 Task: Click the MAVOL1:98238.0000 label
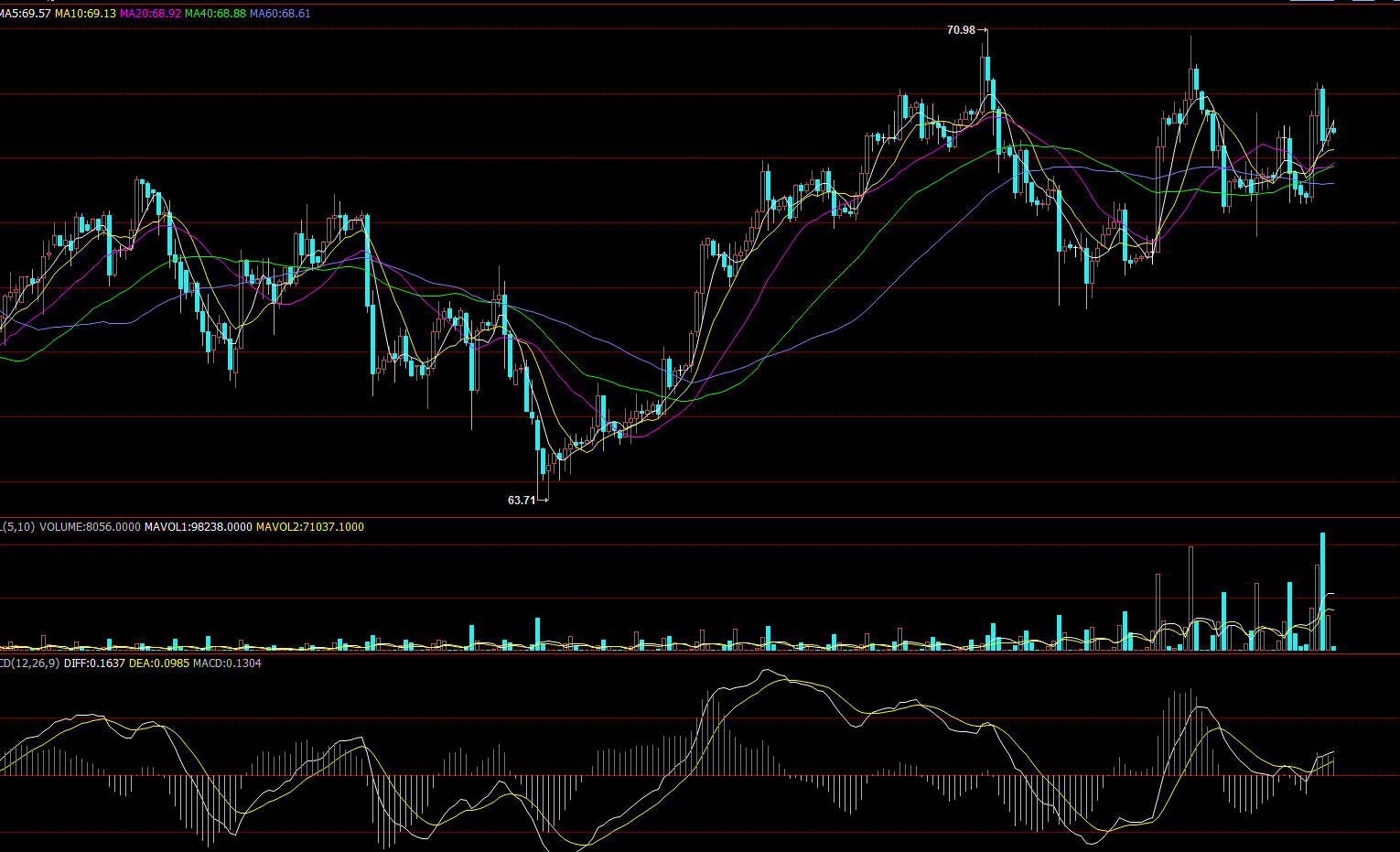pos(198,527)
